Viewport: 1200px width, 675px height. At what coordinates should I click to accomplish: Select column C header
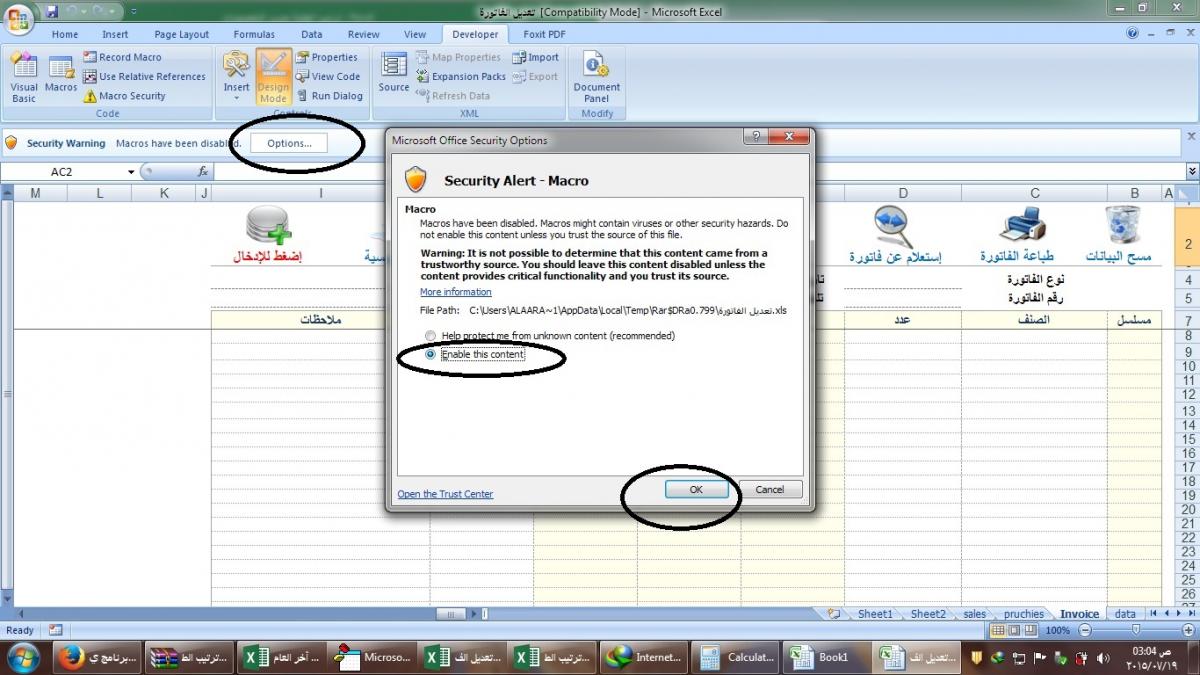click(x=1035, y=193)
